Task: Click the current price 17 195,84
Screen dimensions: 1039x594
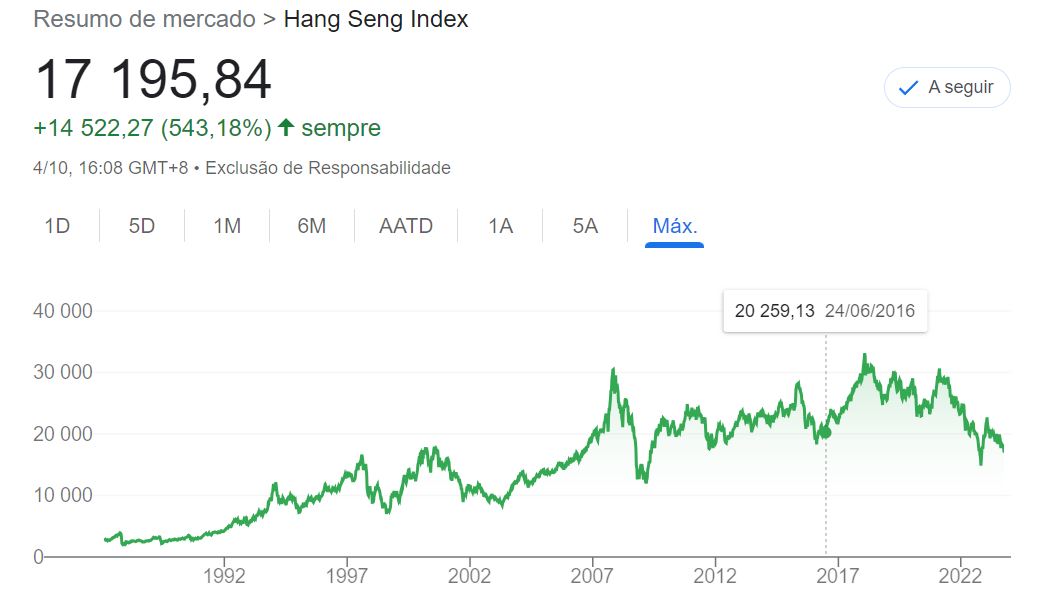Action: (153, 80)
